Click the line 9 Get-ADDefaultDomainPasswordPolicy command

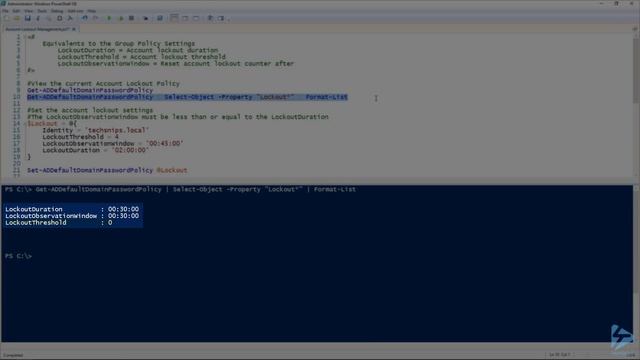click(90, 90)
